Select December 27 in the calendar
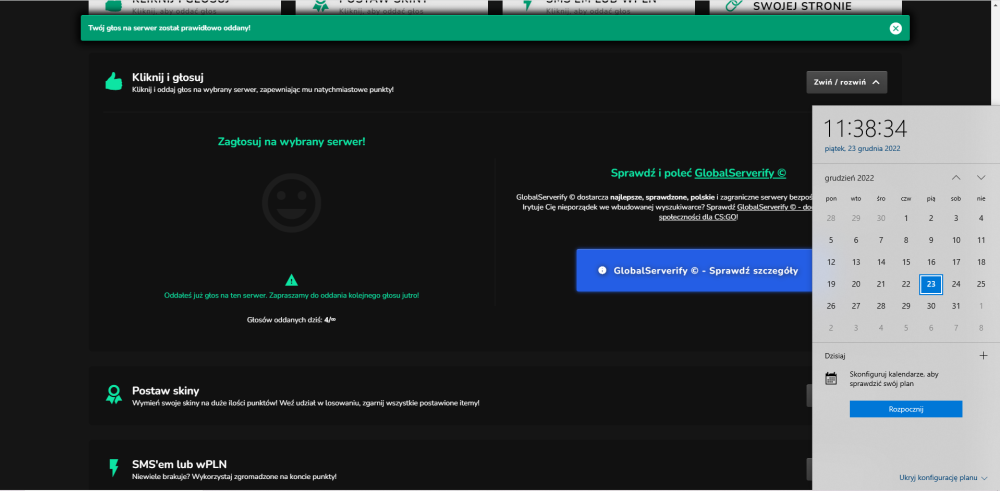Image resolution: width=1000 pixels, height=491 pixels. click(x=856, y=306)
